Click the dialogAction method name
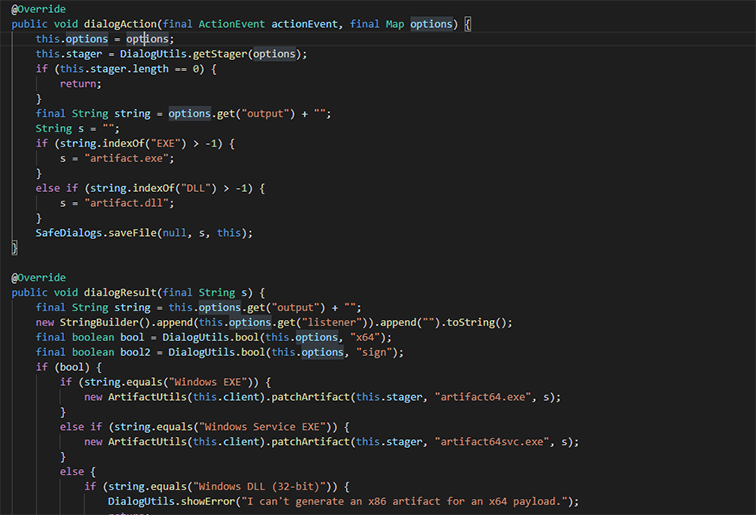 coord(120,24)
